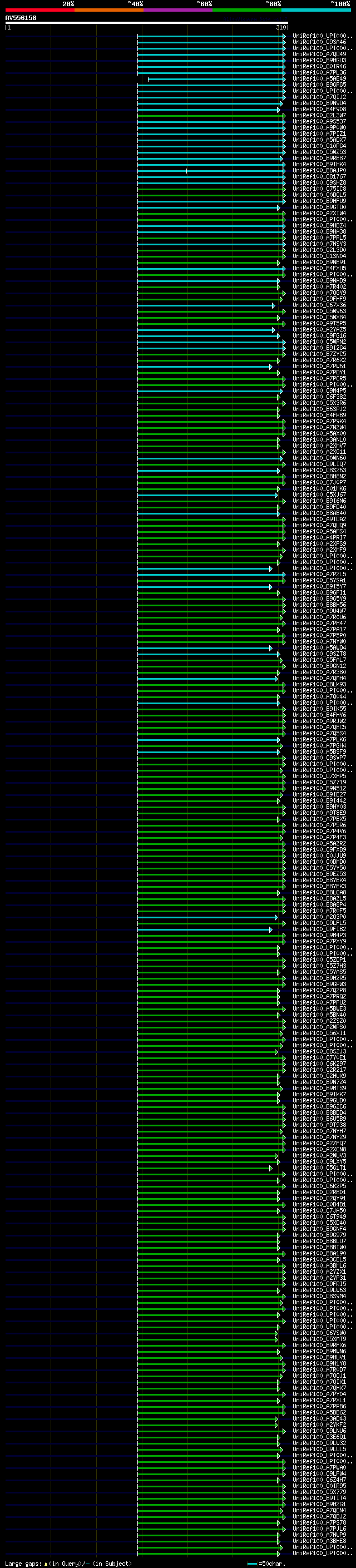Open hit UniRef100_B9HBZ4
356x1568 pixels.
click(x=319, y=225)
